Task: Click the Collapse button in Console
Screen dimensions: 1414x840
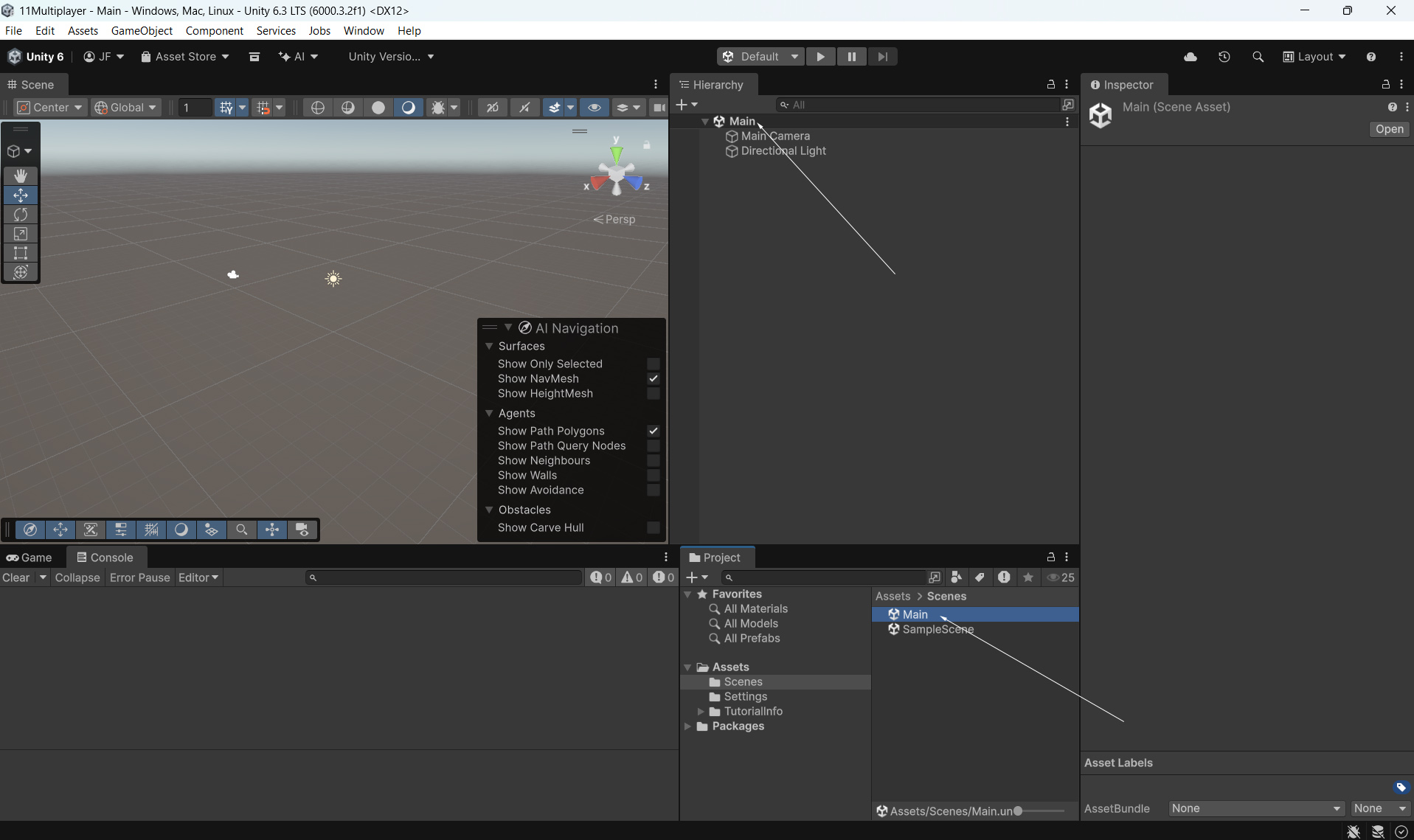Action: pyautogui.click(x=77, y=577)
